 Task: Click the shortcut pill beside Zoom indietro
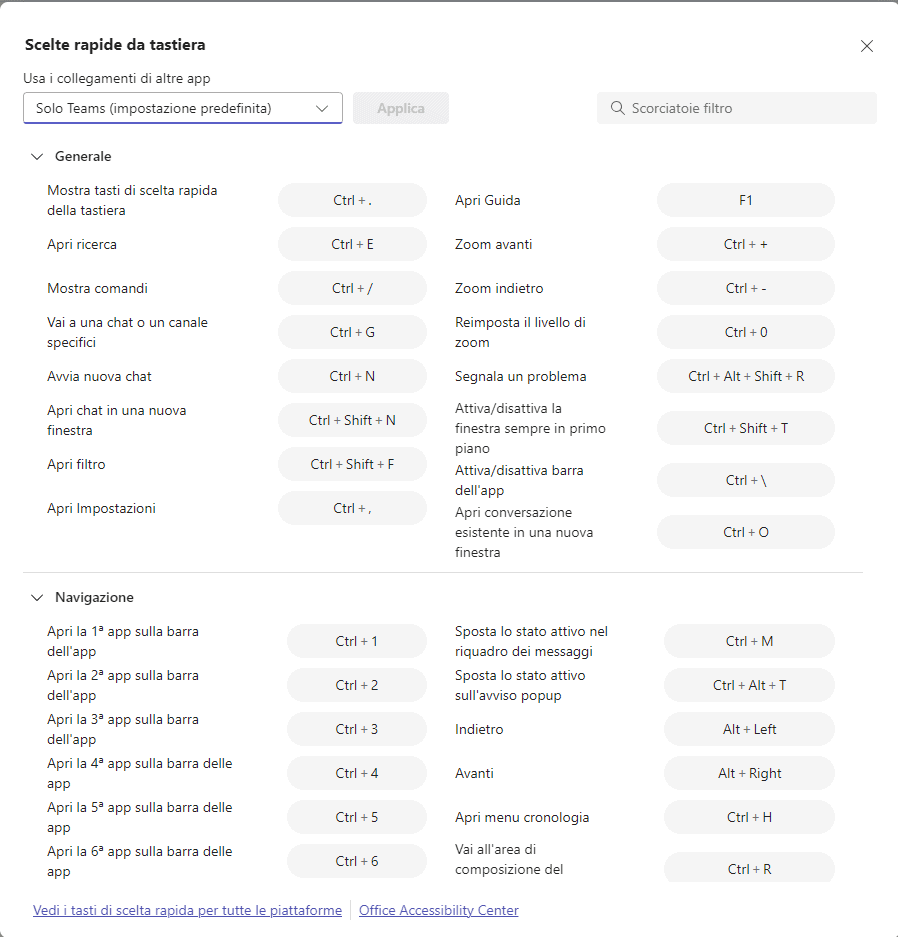pos(746,289)
